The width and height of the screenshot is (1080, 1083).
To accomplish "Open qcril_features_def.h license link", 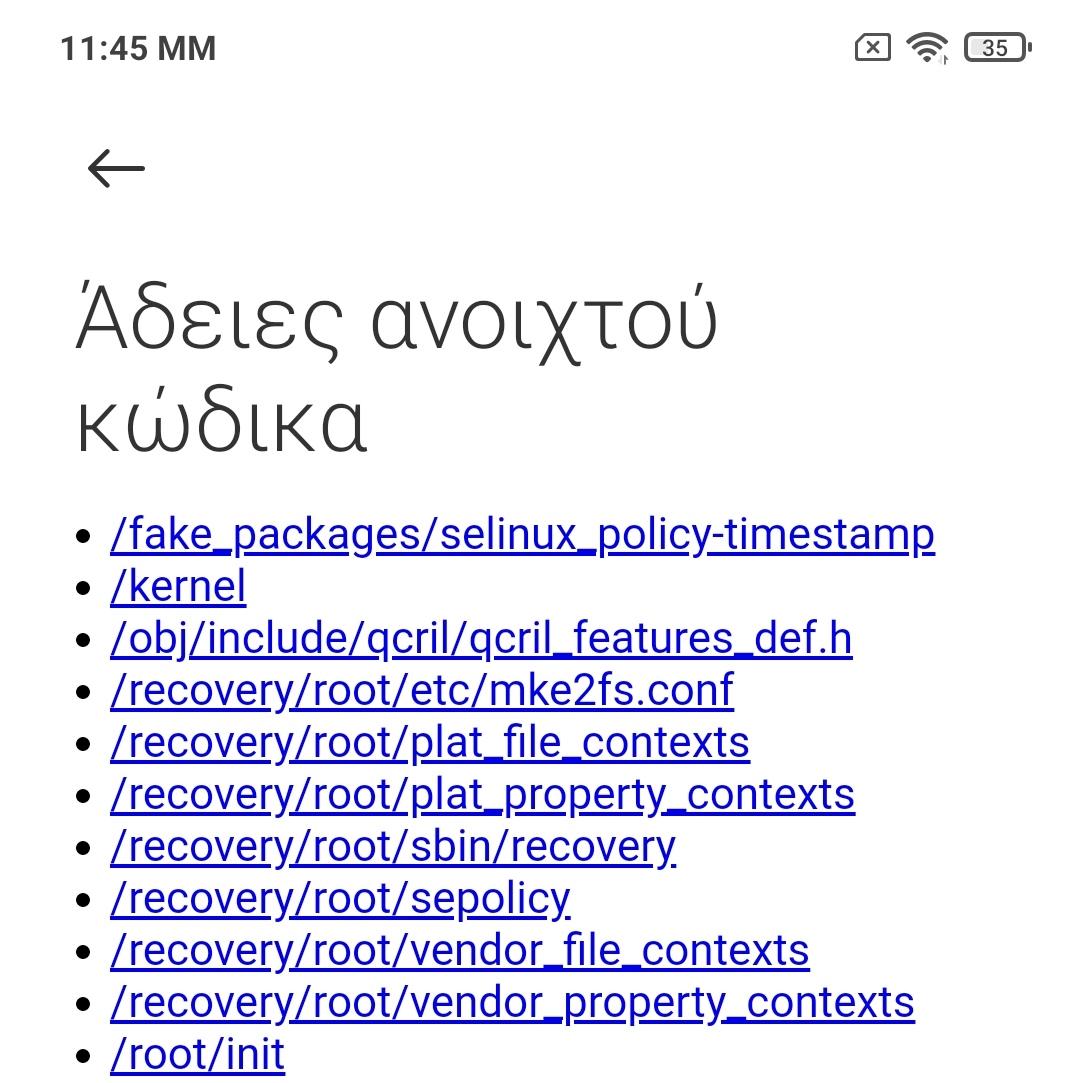I will (481, 639).
